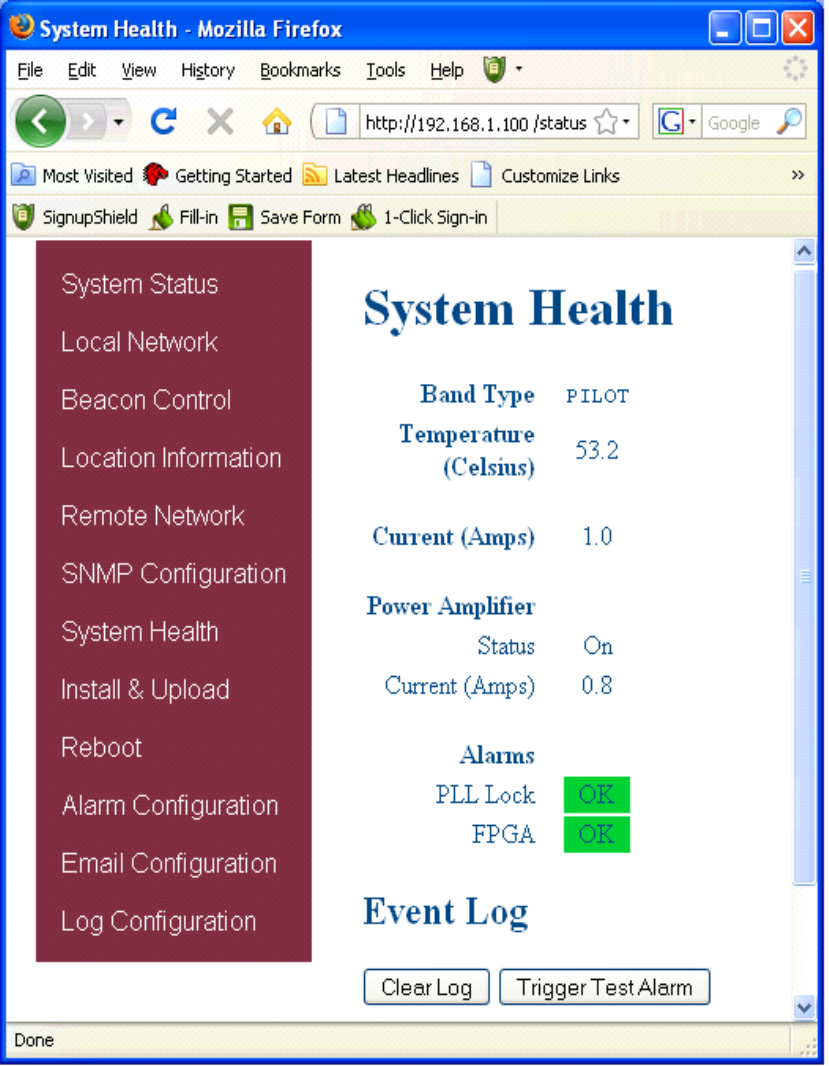This screenshot has width=829, height=1066.
Task: Open the address bar history dropdown
Action: pyautogui.click(x=627, y=123)
